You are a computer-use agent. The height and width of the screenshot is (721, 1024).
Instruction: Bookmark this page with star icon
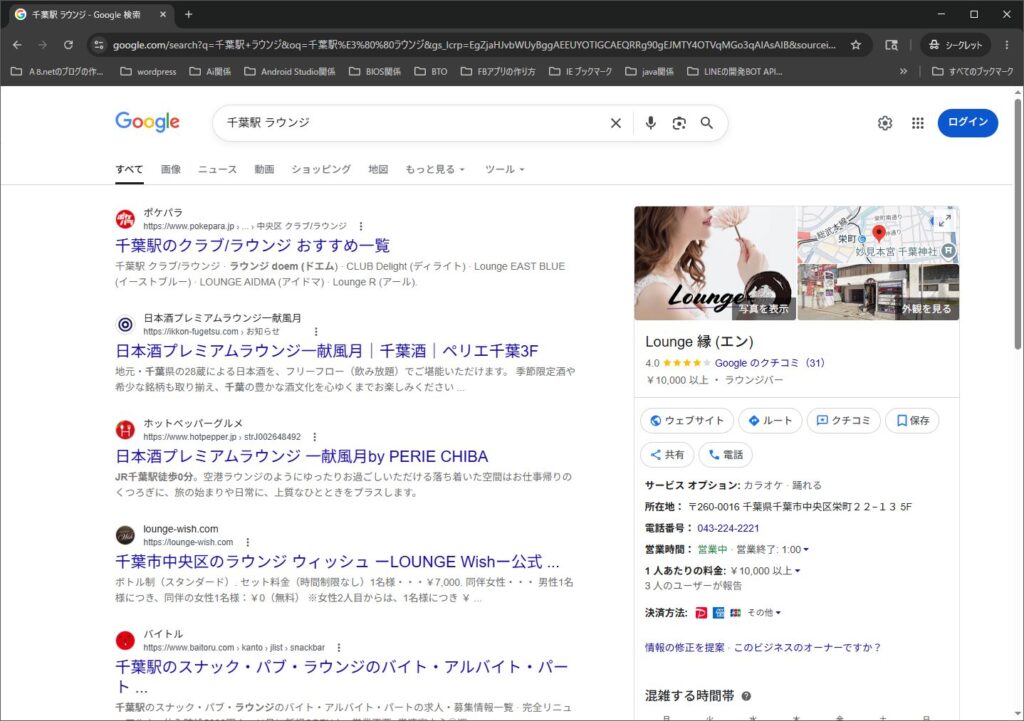point(856,45)
